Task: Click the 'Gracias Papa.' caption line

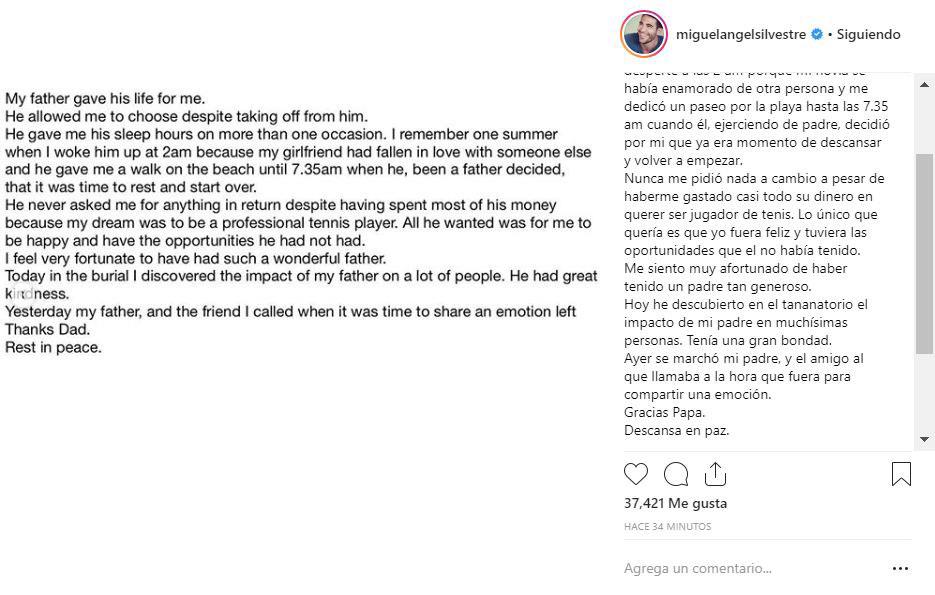Action: (664, 413)
